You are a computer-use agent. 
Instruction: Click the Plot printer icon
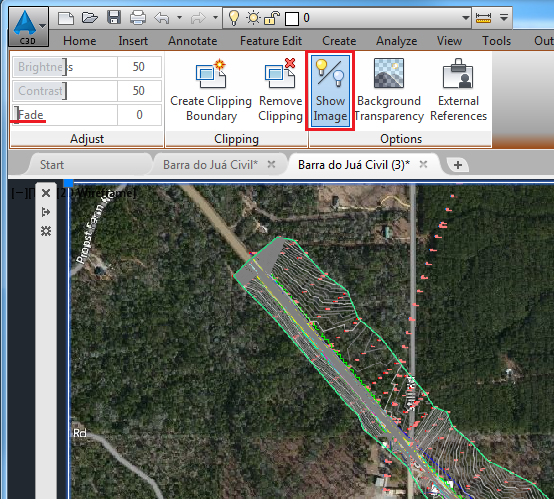138,17
